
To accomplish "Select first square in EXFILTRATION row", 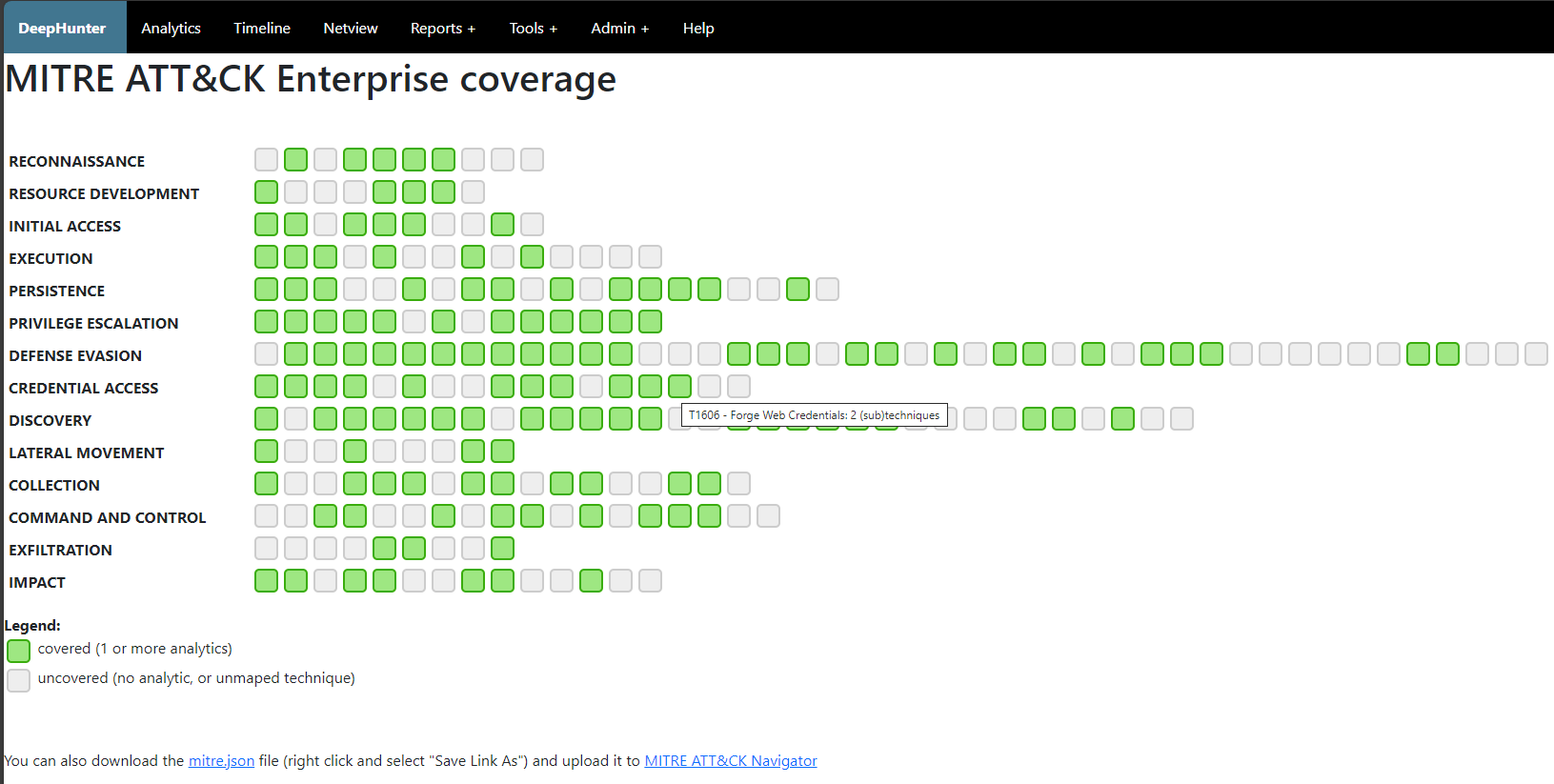I will click(267, 548).
